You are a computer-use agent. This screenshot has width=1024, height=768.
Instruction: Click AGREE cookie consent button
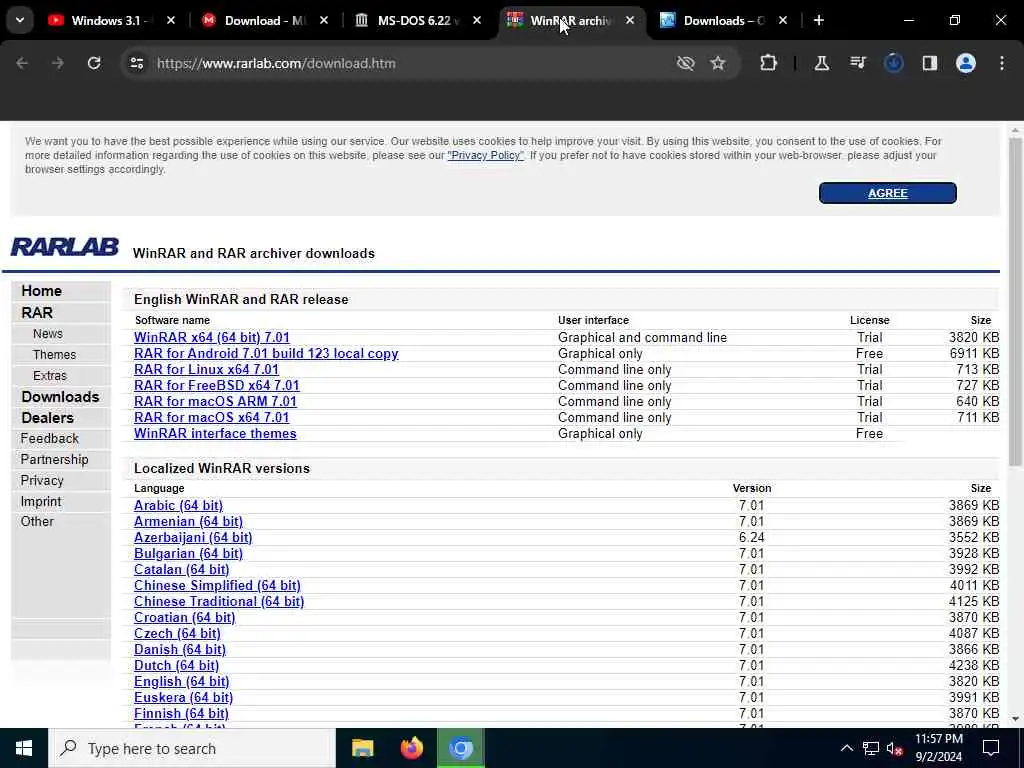tap(888, 193)
